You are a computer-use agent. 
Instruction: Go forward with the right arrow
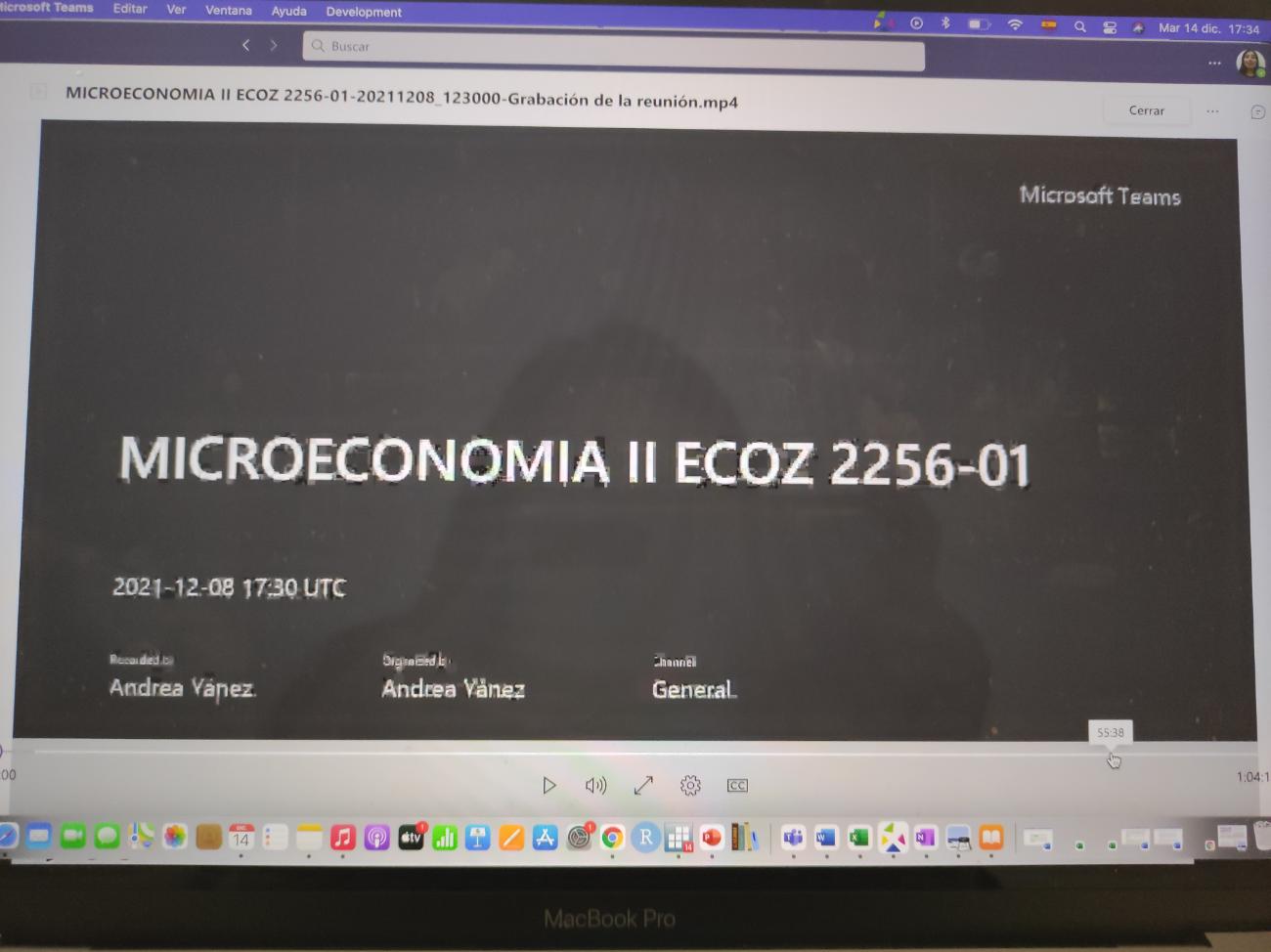click(274, 45)
